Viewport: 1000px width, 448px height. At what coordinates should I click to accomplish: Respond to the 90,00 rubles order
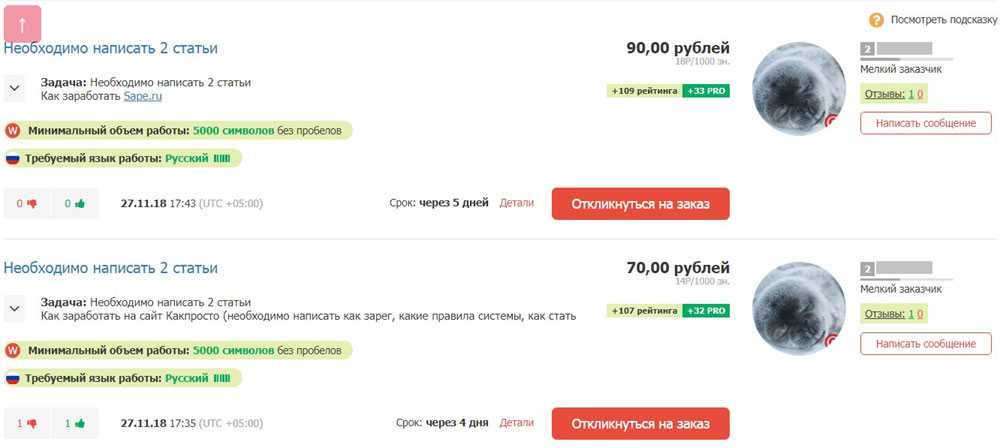(x=640, y=203)
